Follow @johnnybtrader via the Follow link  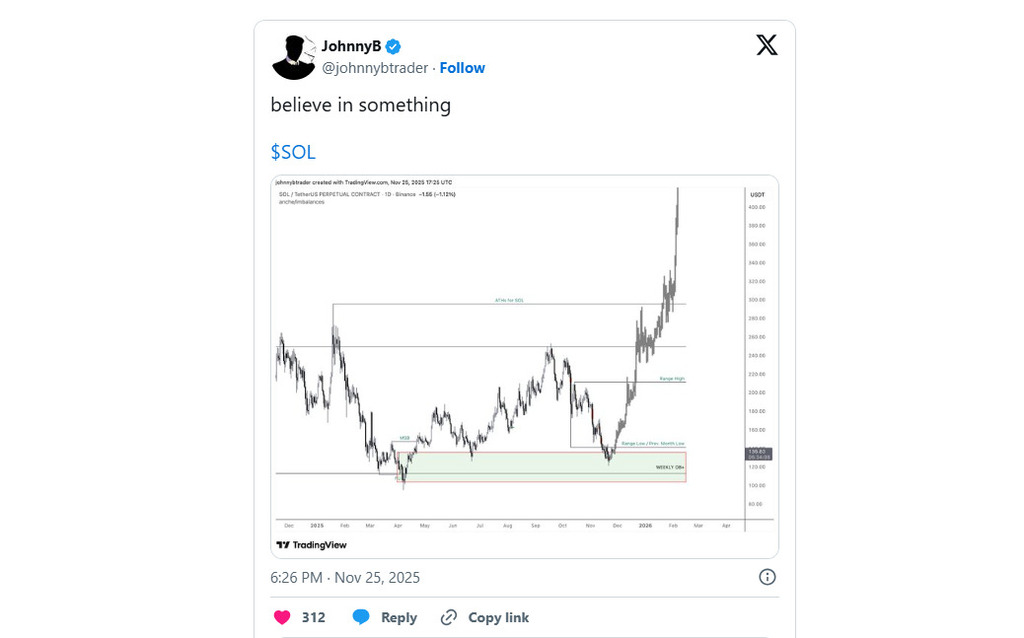[462, 68]
